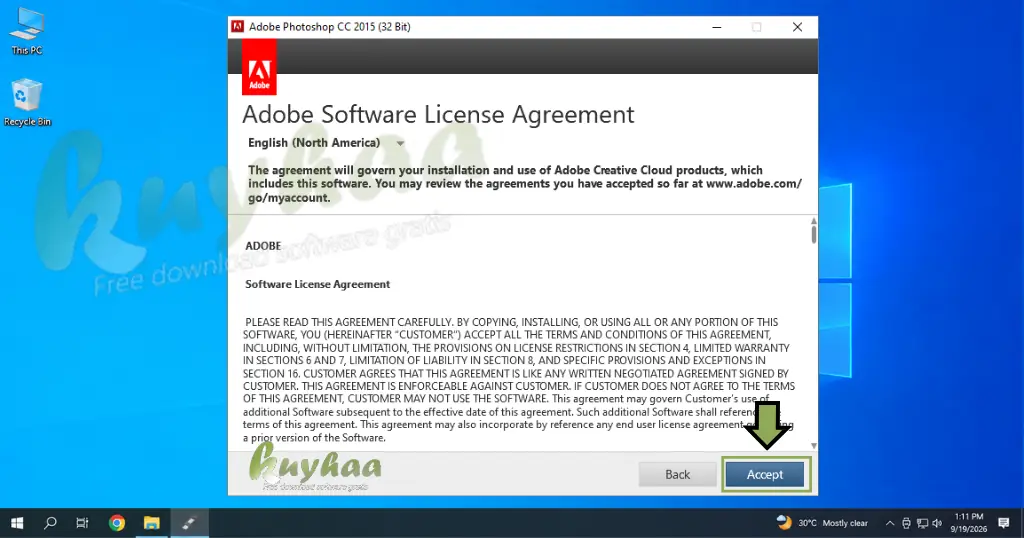Click the 'Software License Agreement' subheading
Image resolution: width=1024 pixels, height=538 pixels.
coord(317,284)
